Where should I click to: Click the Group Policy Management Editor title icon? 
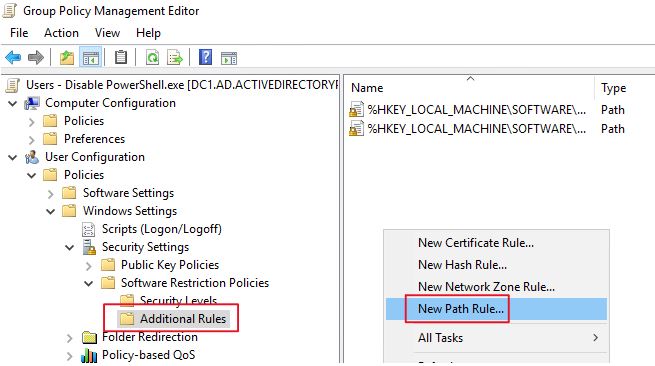(10, 11)
